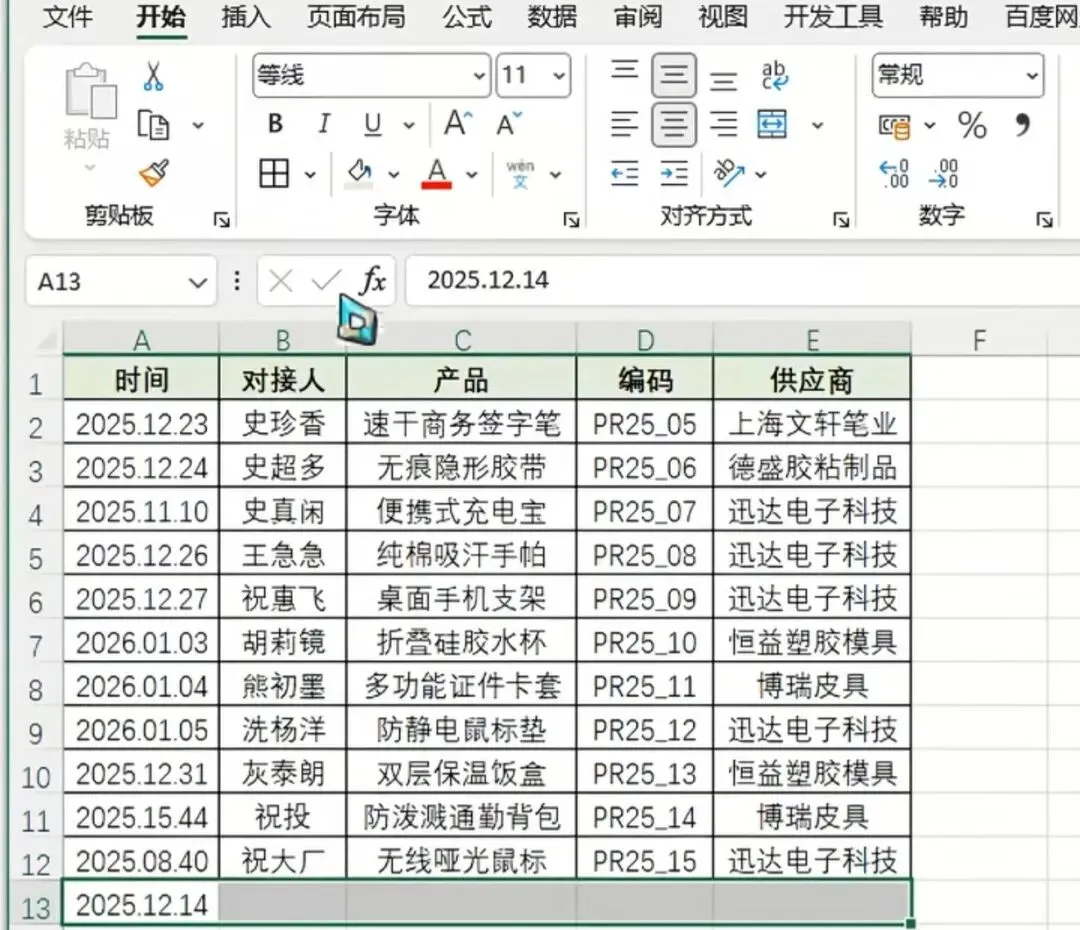This screenshot has height=930, width=1080.
Task: Click the Paste clipboard icon
Action: pyautogui.click(x=90, y=91)
